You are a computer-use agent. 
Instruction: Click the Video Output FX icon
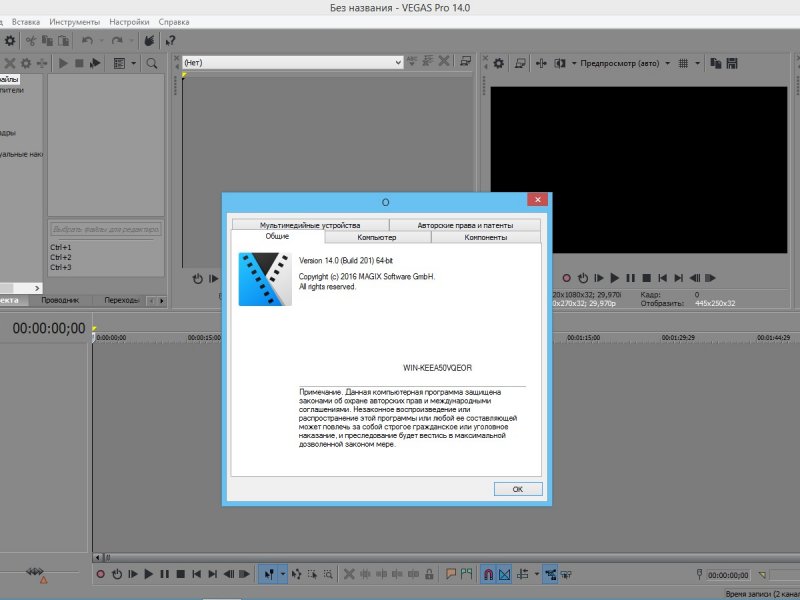click(x=541, y=63)
